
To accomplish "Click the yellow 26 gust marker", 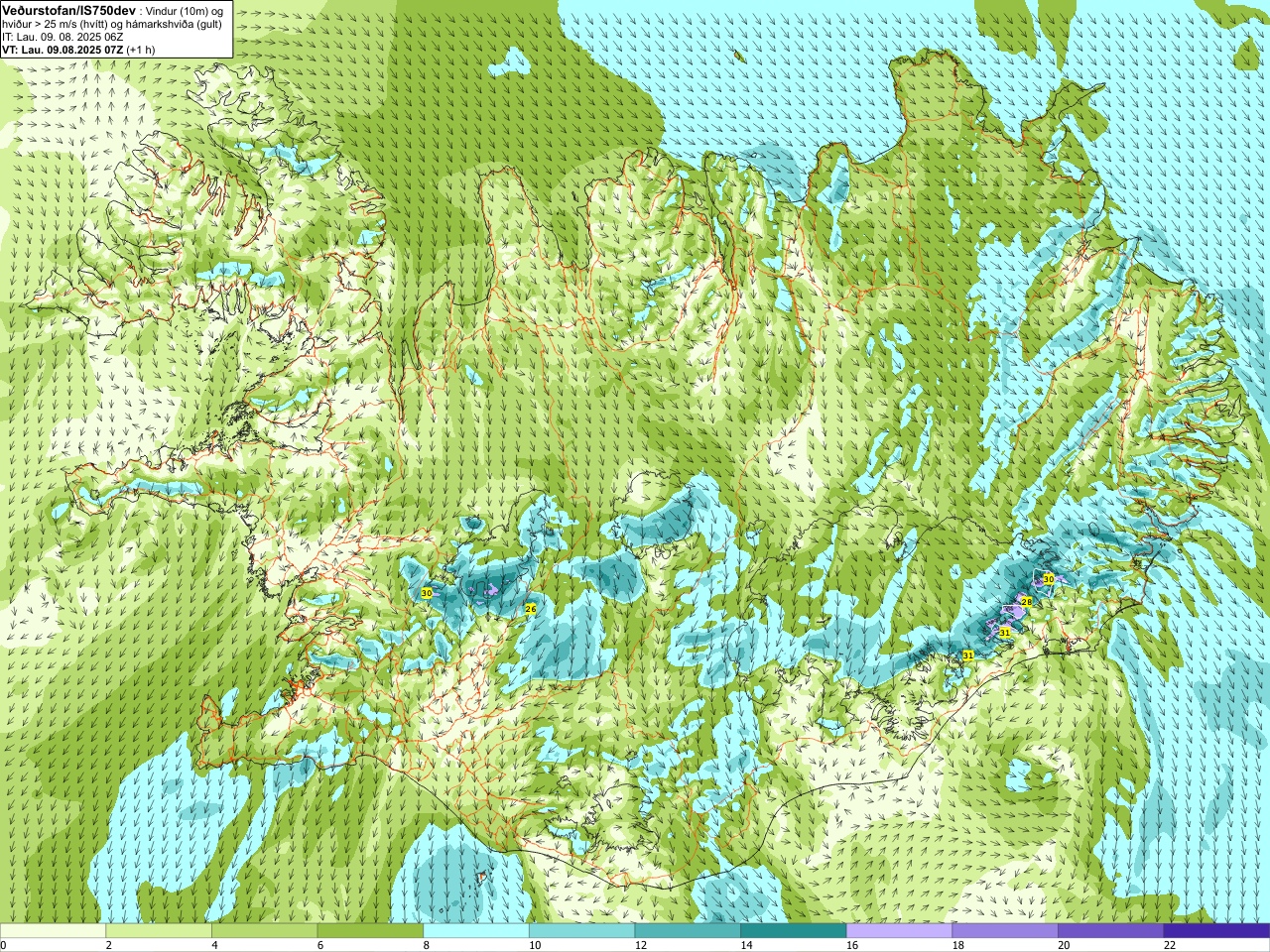I will pos(531,609).
